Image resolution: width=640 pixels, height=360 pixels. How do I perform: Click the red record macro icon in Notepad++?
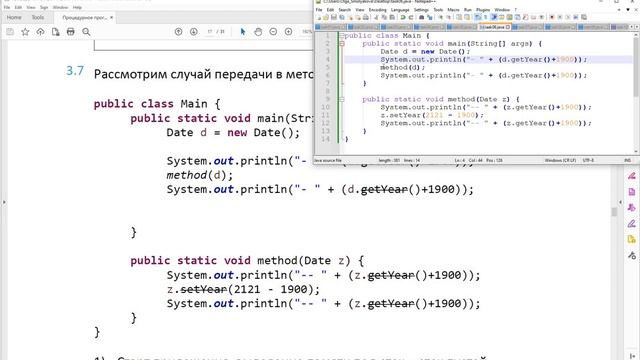(x=552, y=17)
